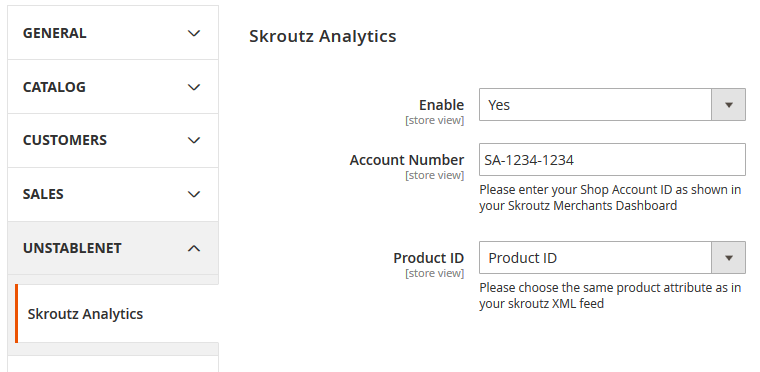Click the Product ID dropdown arrow button

[728, 258]
